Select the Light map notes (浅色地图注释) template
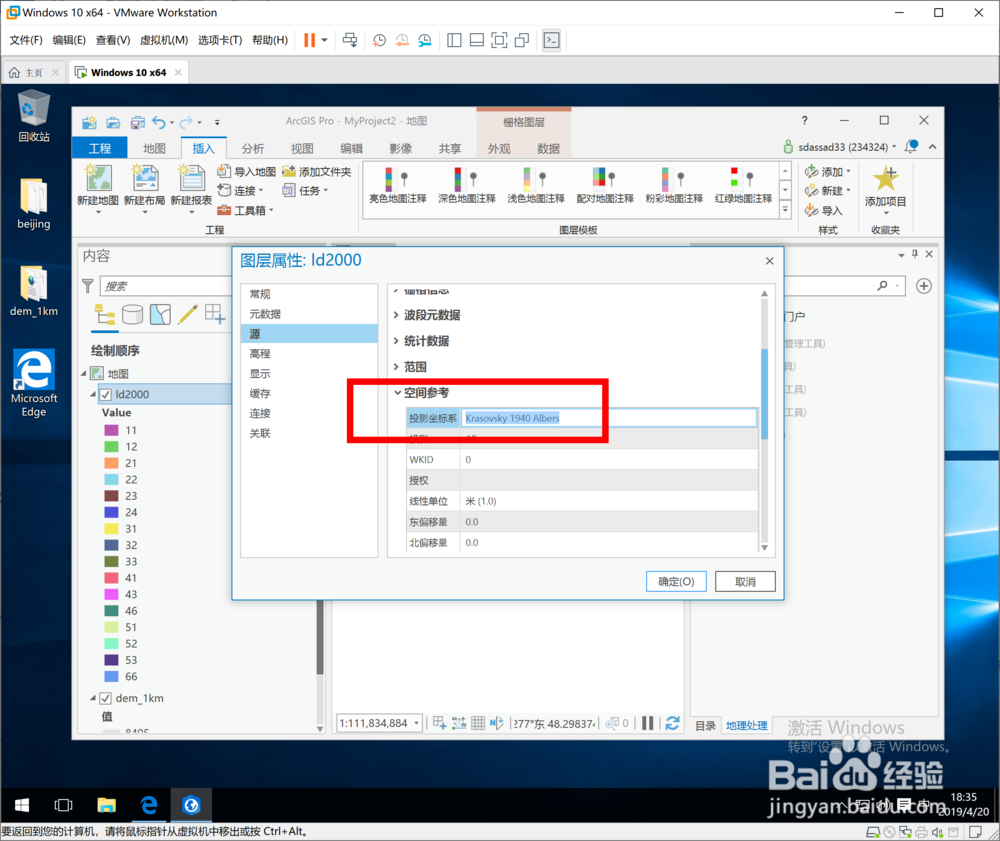The image size is (1000, 841). 536,185
